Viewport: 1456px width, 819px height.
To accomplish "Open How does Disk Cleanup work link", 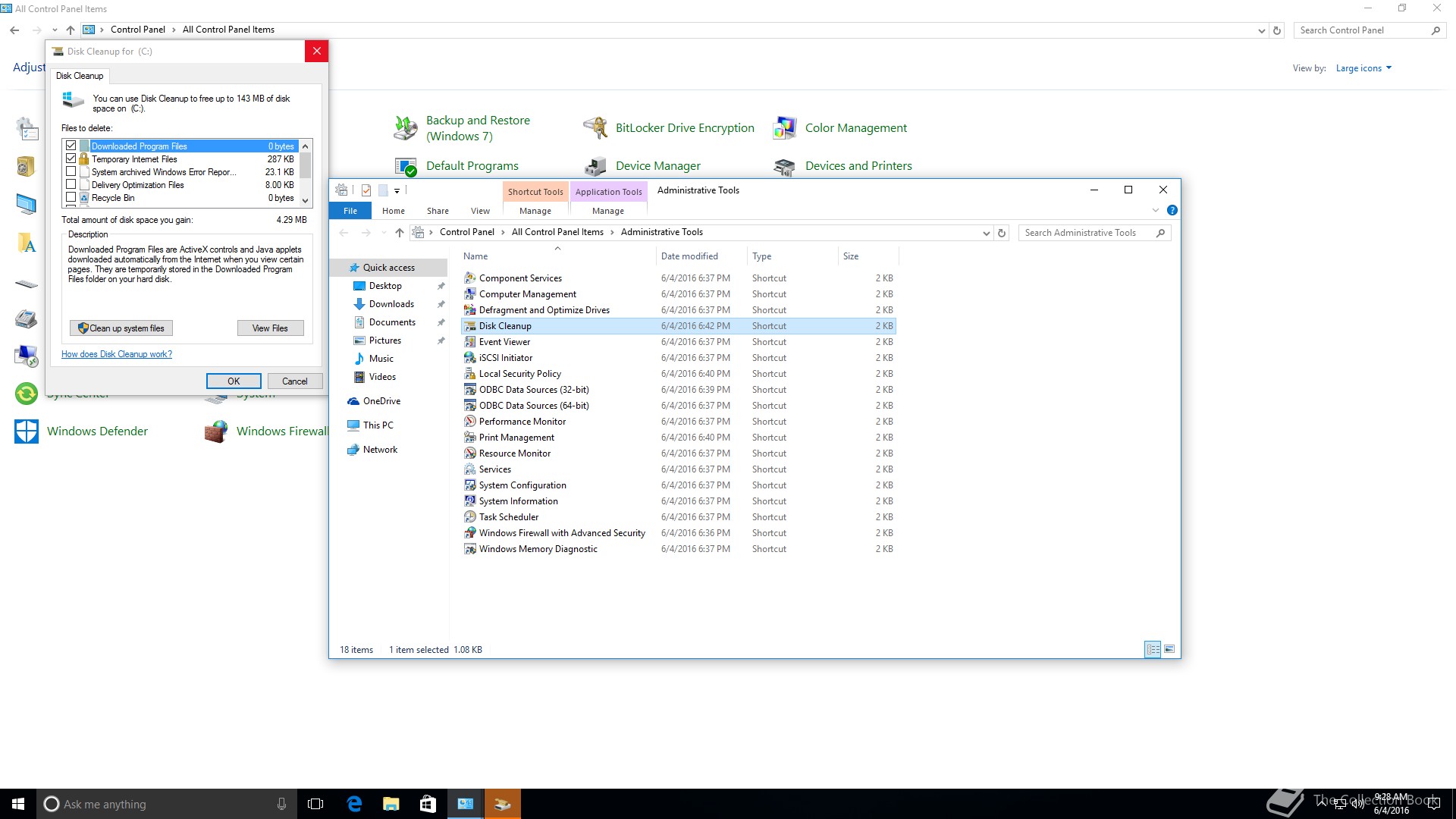I will coord(117,354).
